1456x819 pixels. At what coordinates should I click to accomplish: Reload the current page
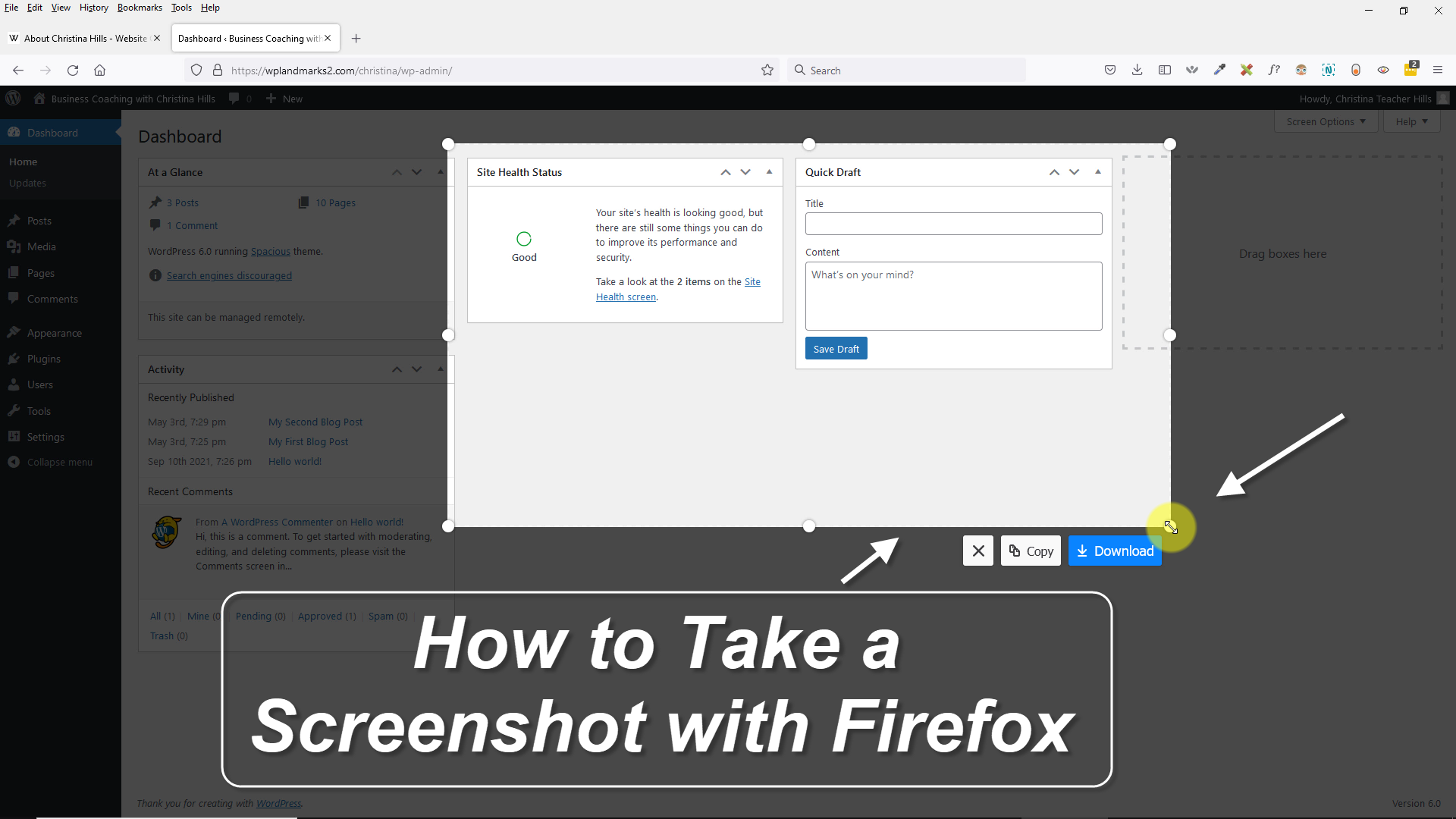pyautogui.click(x=73, y=71)
